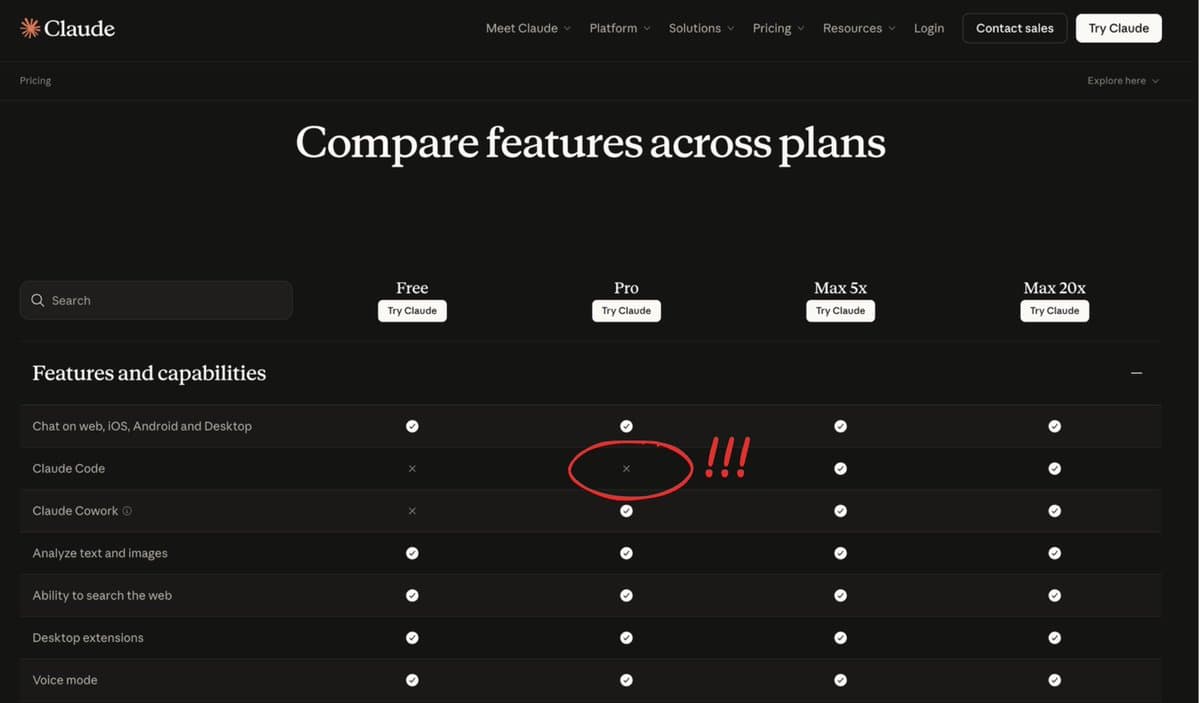The width and height of the screenshot is (1200, 703).
Task: Select Login in the top navigation
Action: 928,28
